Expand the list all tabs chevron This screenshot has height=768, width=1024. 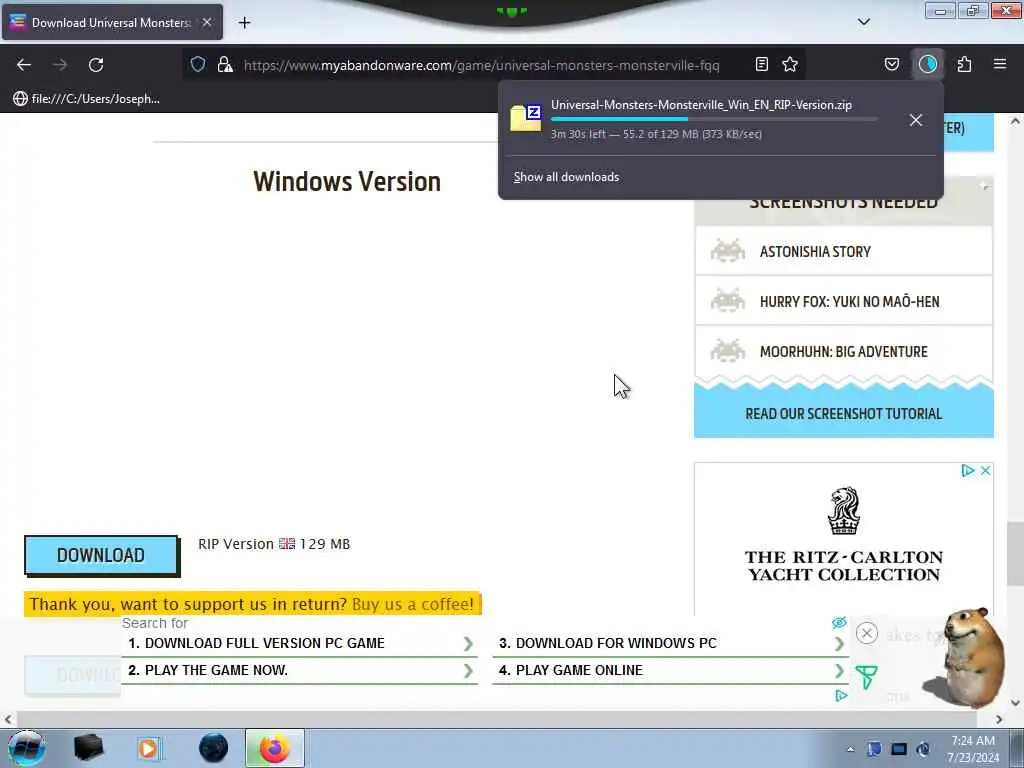(864, 22)
